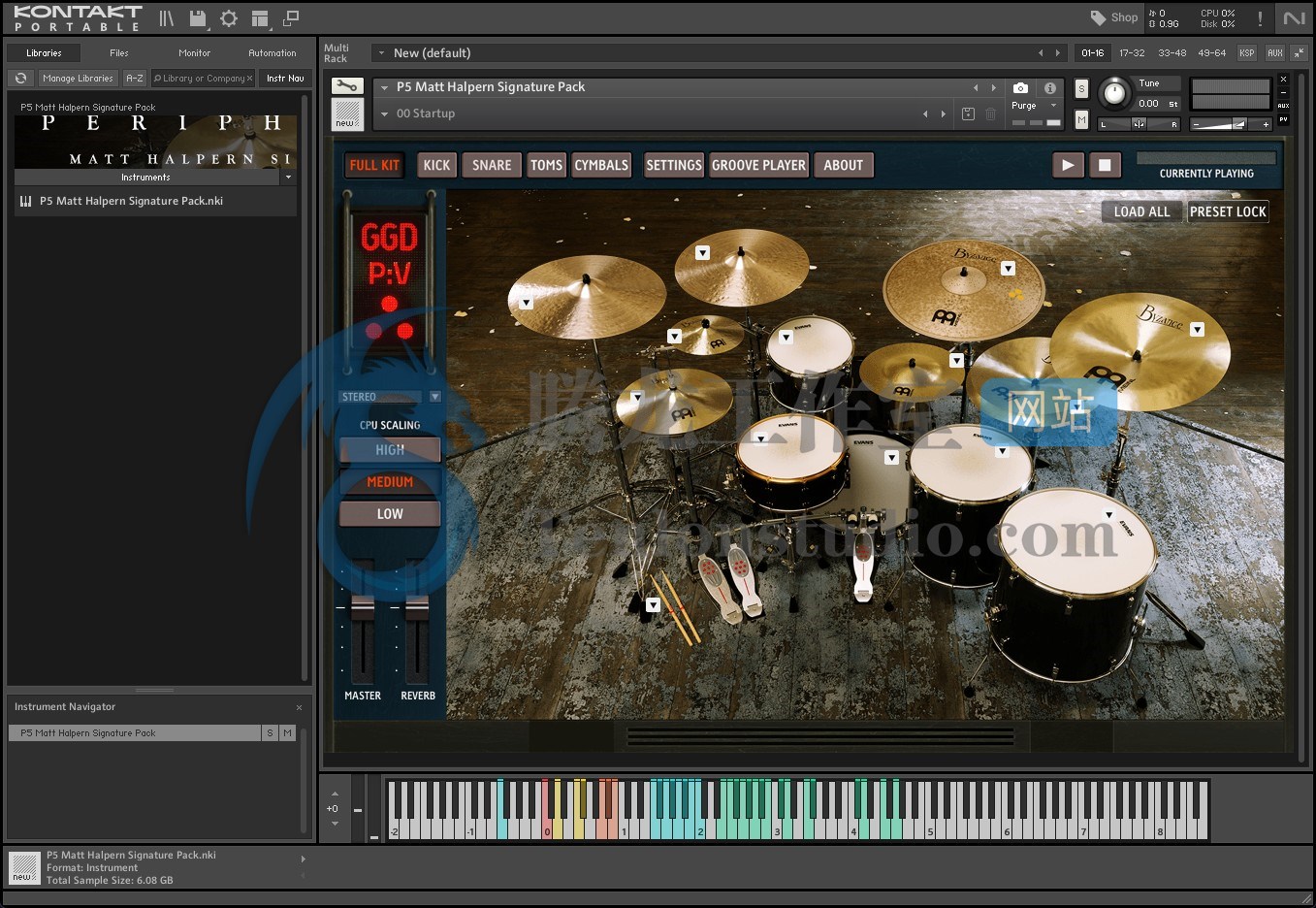
Task: Set CPU scaling to LOW
Action: click(x=390, y=514)
